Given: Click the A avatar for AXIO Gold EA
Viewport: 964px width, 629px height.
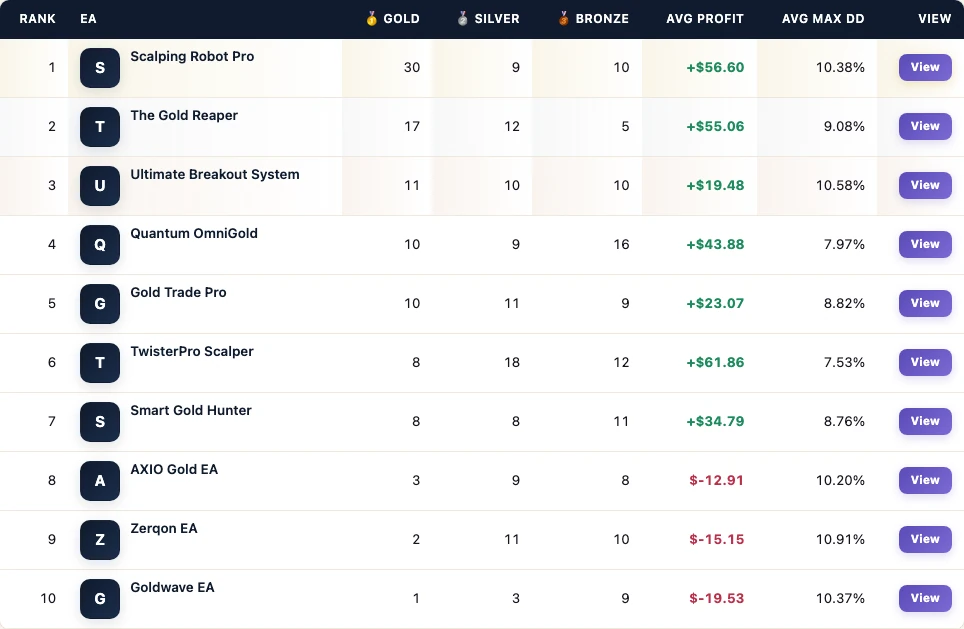Looking at the screenshot, I should 100,481.
